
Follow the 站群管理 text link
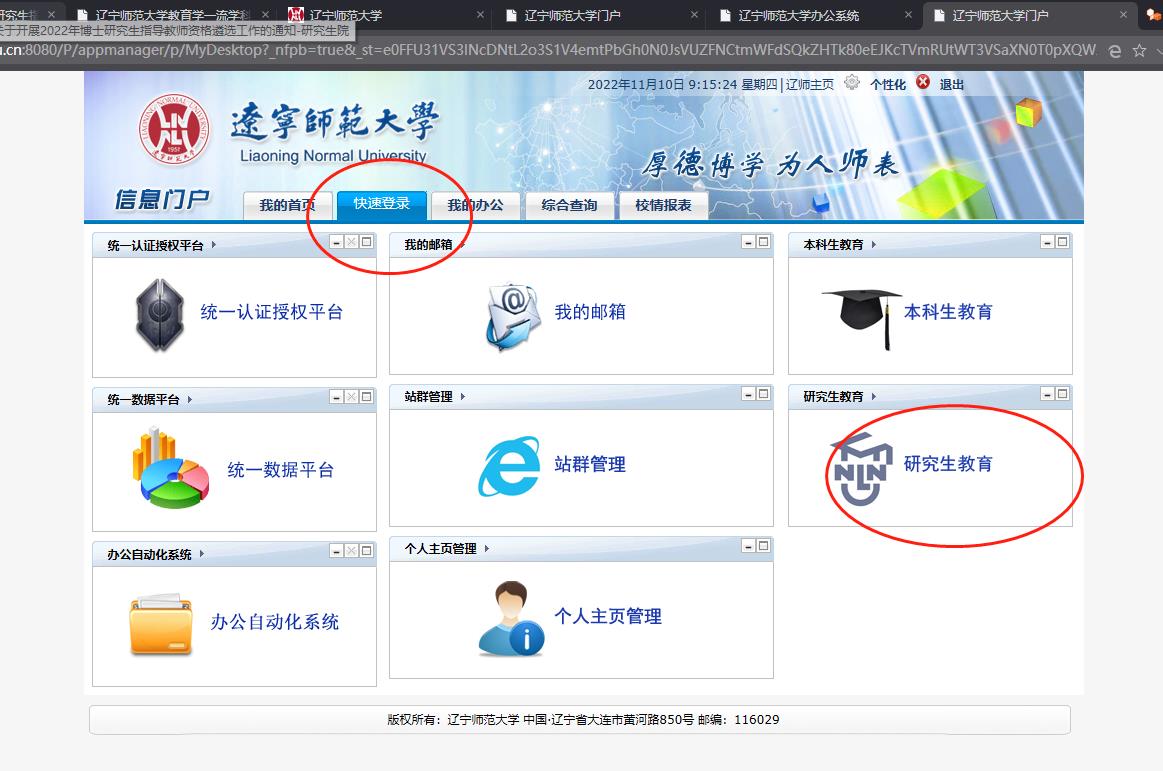point(590,465)
